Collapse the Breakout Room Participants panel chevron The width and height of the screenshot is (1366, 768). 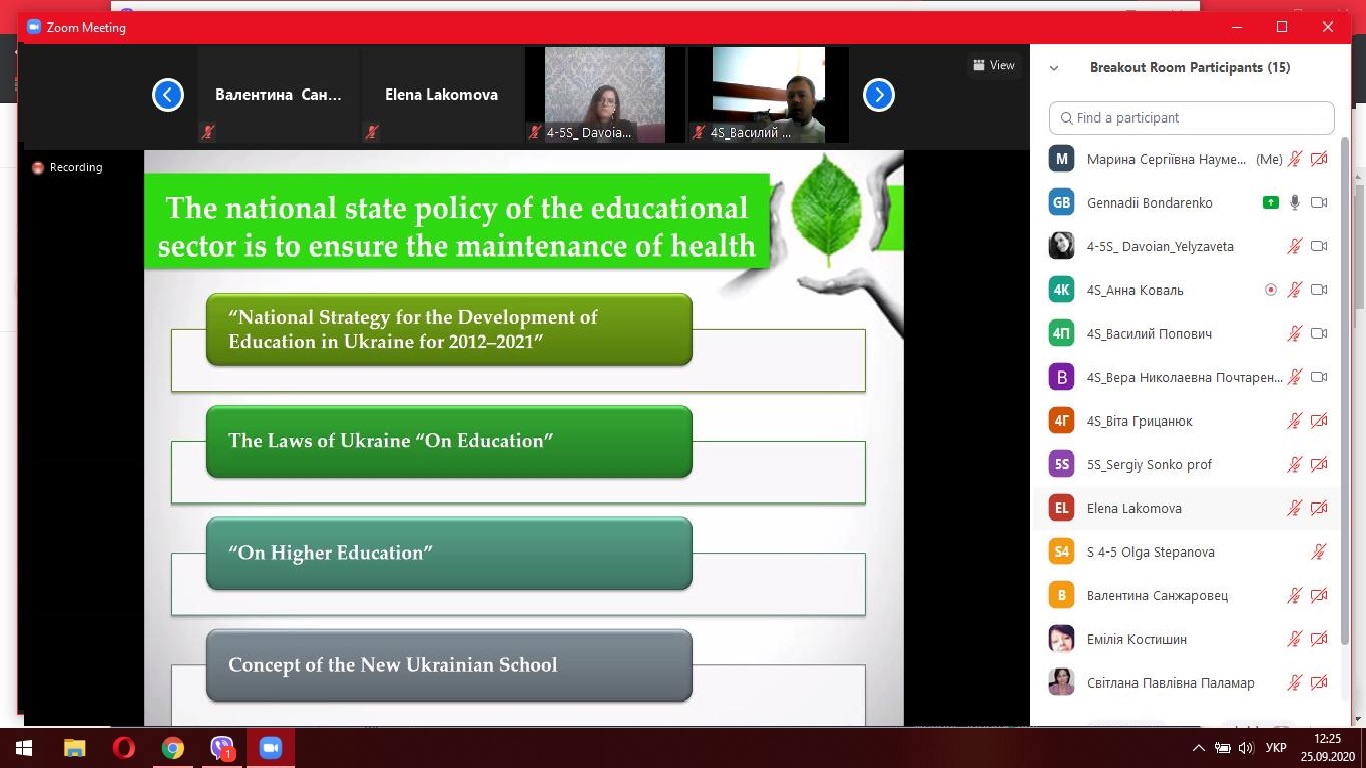(x=1053, y=68)
